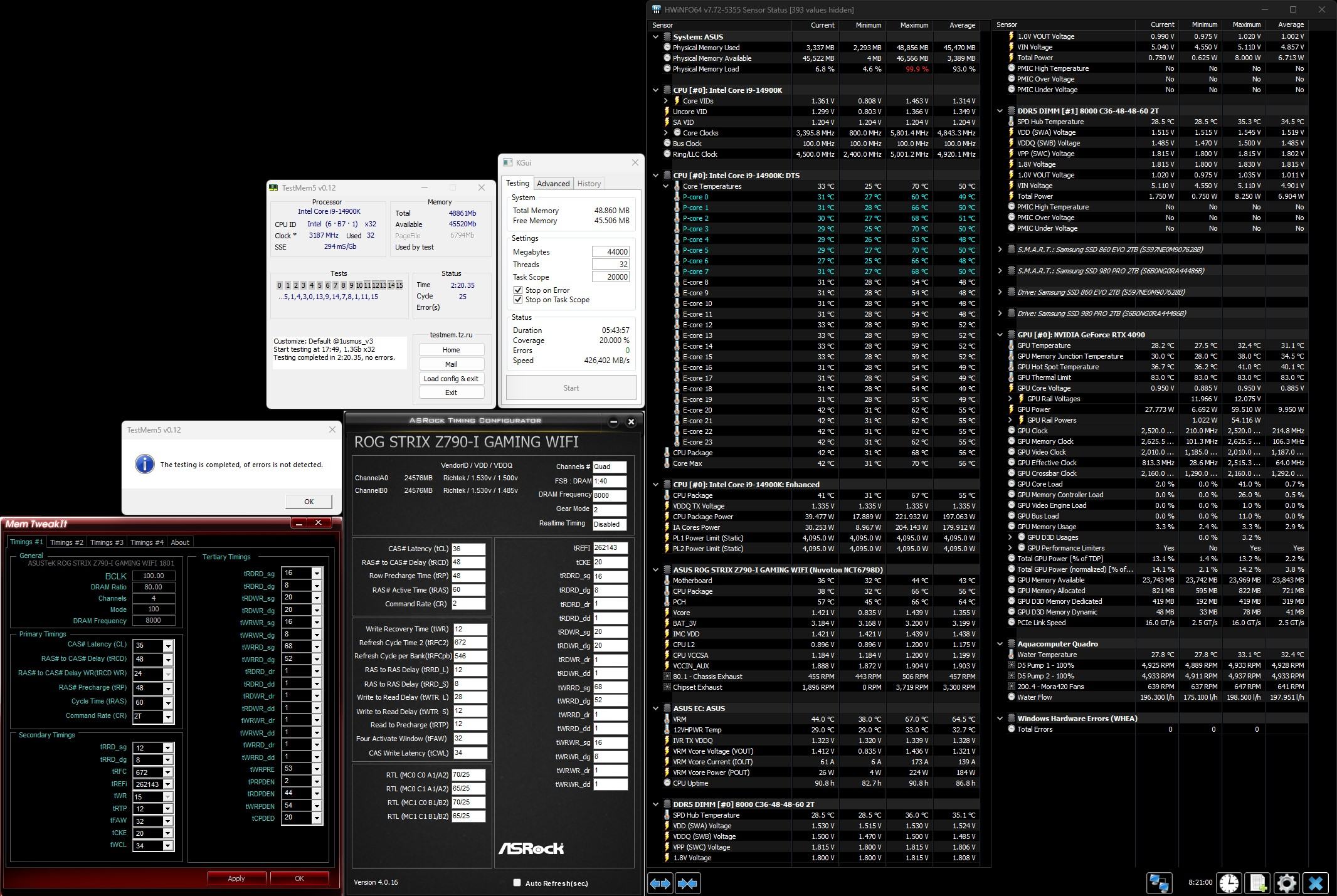Screen dimensions: 1337x896
Task: Open the tWRPRE dropdown in Mem TweakIt
Action: coord(317,769)
